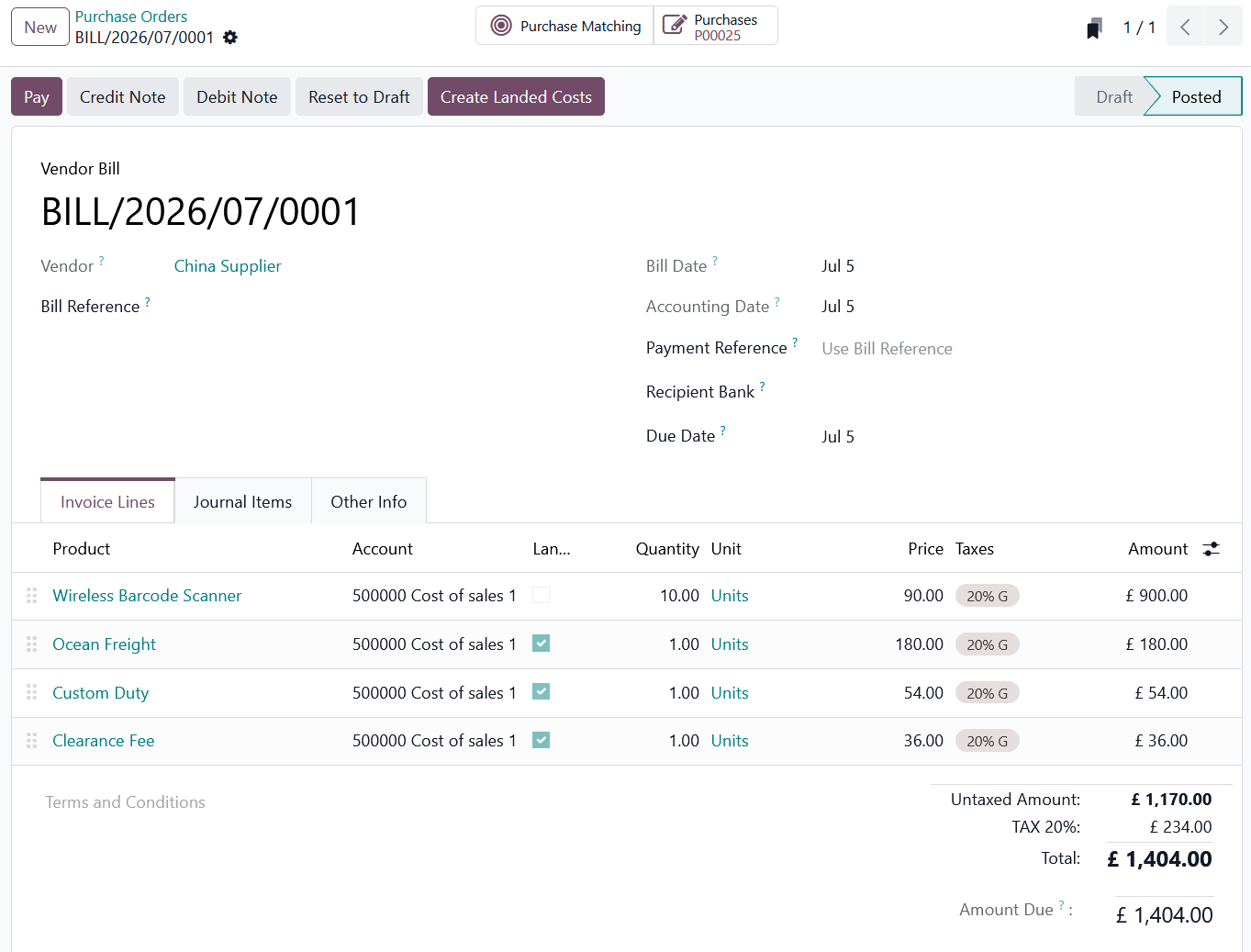Toggle landed cost checkbox for Wireless Barcode Scanner
Screen dimensions: 1251x952
542,595
